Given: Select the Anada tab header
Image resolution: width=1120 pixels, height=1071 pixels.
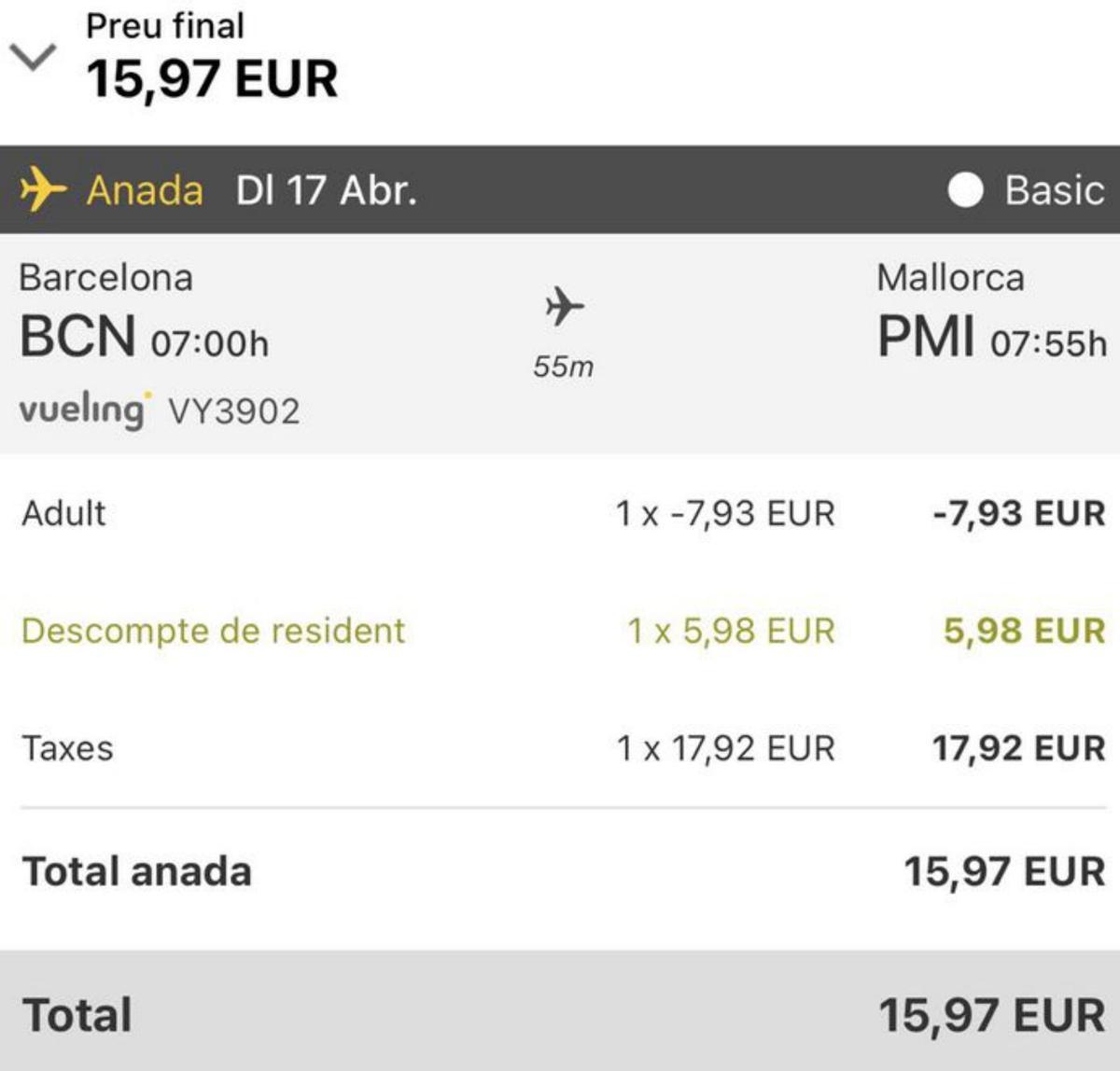Looking at the screenshot, I should tap(145, 190).
